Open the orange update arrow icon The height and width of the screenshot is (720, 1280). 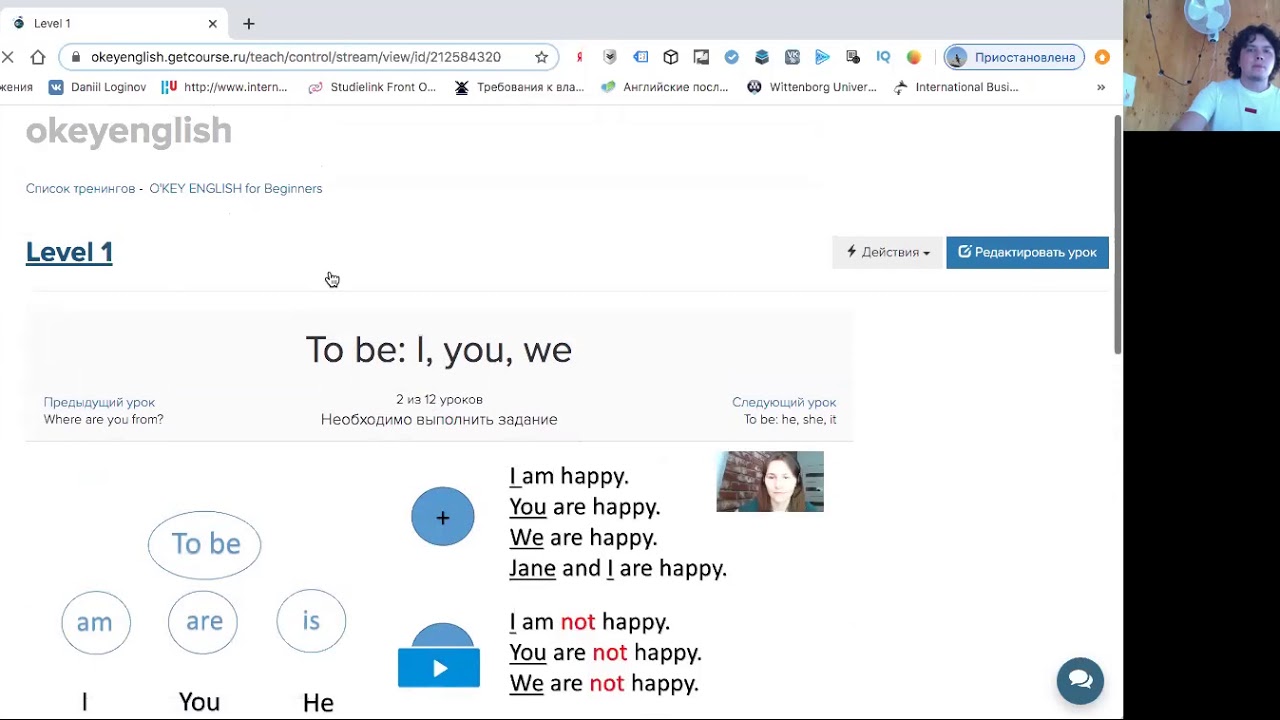1102,57
